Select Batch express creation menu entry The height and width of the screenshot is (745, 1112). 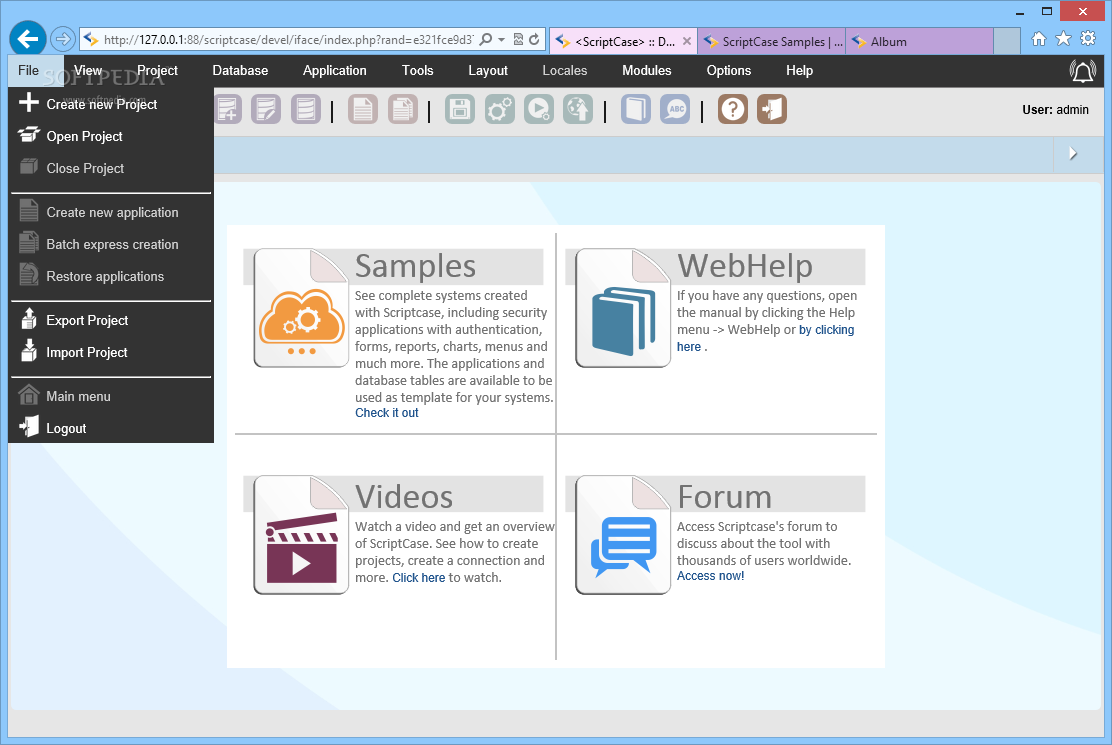pyautogui.click(x=111, y=244)
